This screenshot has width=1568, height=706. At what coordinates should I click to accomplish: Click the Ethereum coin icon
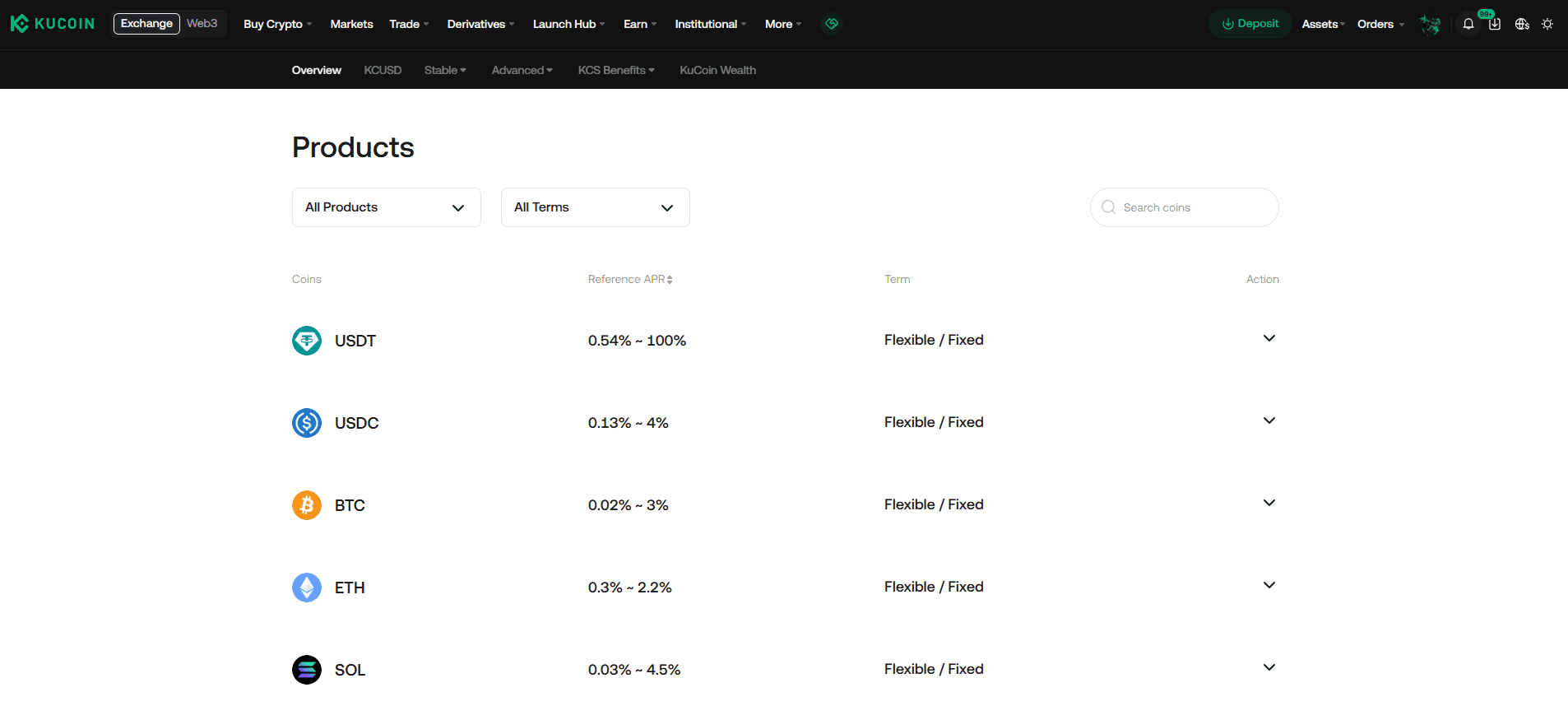pyautogui.click(x=307, y=588)
